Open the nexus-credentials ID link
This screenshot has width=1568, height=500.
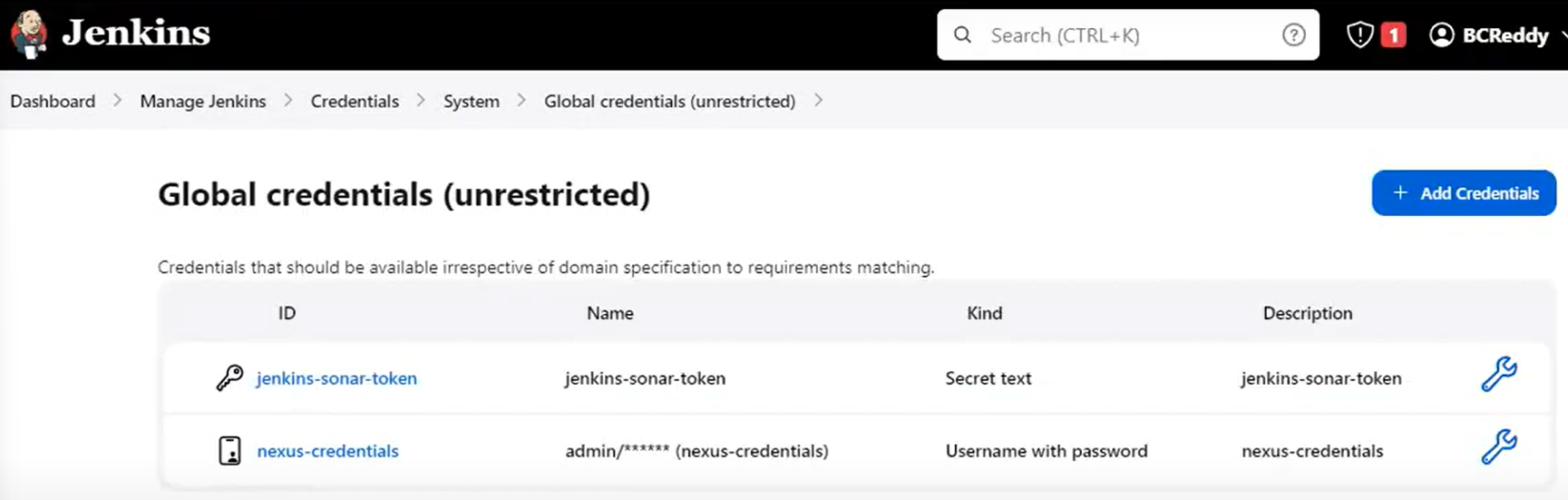pyautogui.click(x=327, y=451)
